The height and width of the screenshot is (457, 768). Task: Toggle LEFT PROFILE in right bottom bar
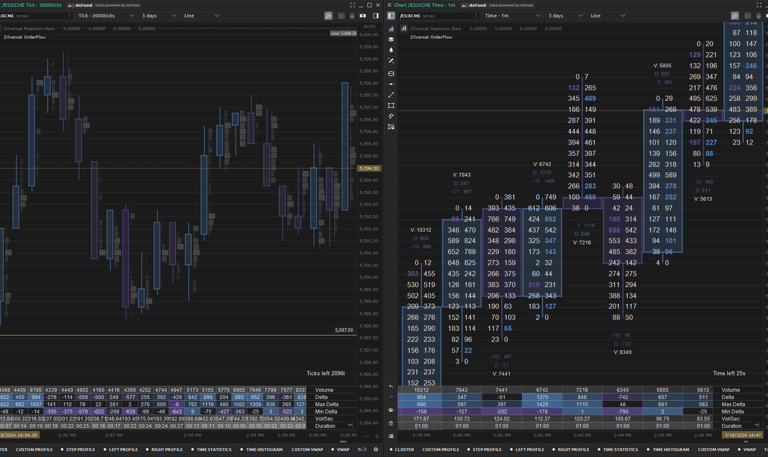[x=527, y=449]
